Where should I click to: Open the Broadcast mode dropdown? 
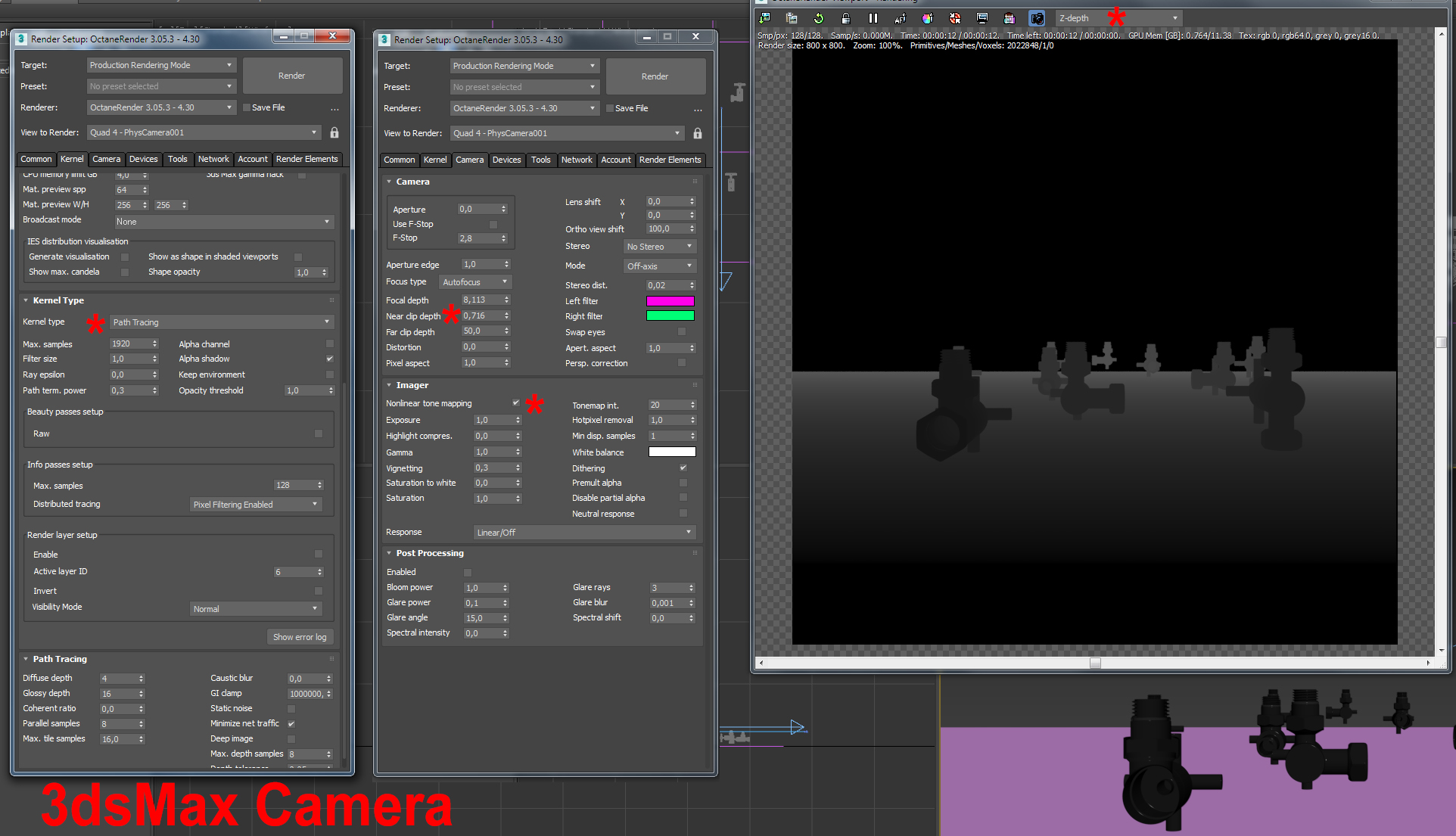223,222
